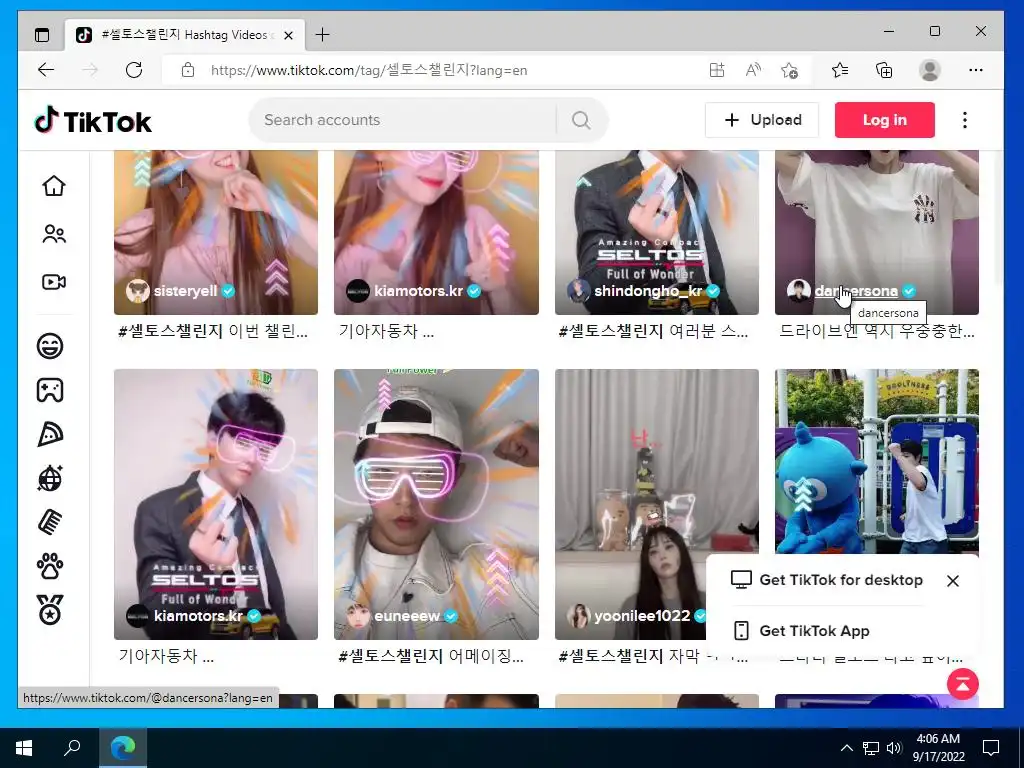Click the Log in button

(x=884, y=120)
